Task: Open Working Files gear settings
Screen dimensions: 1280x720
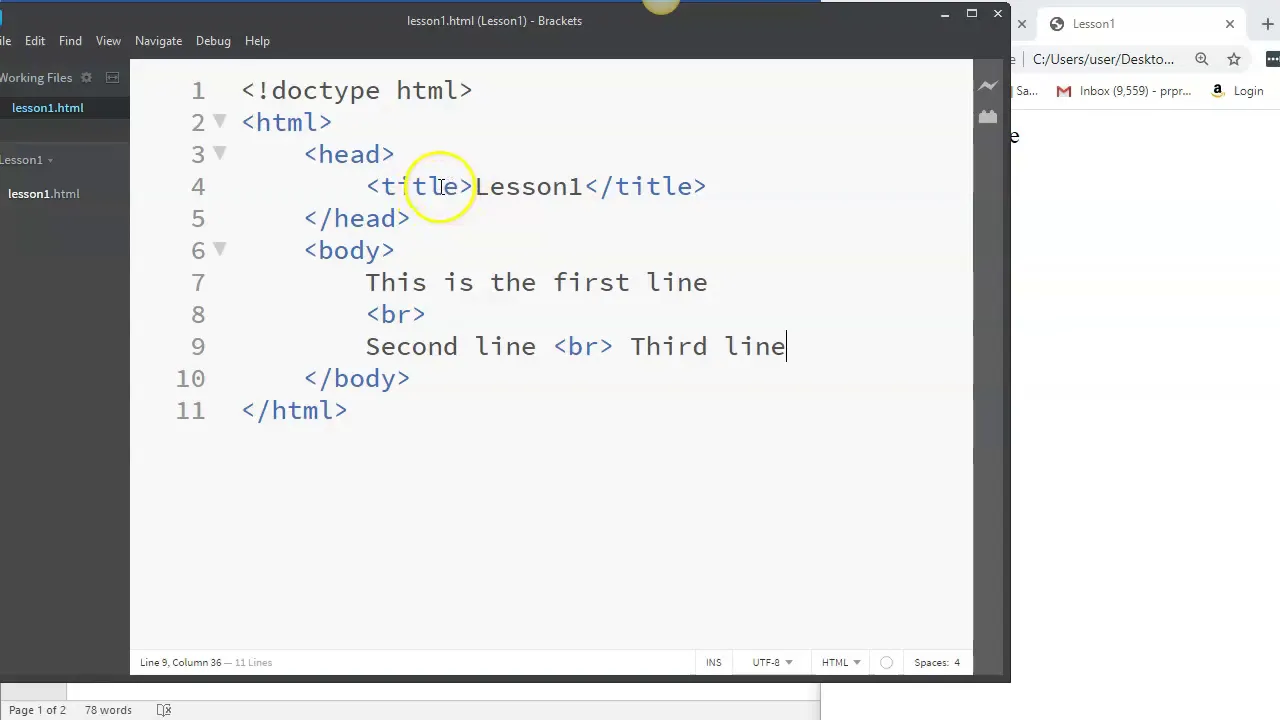Action: [86, 77]
